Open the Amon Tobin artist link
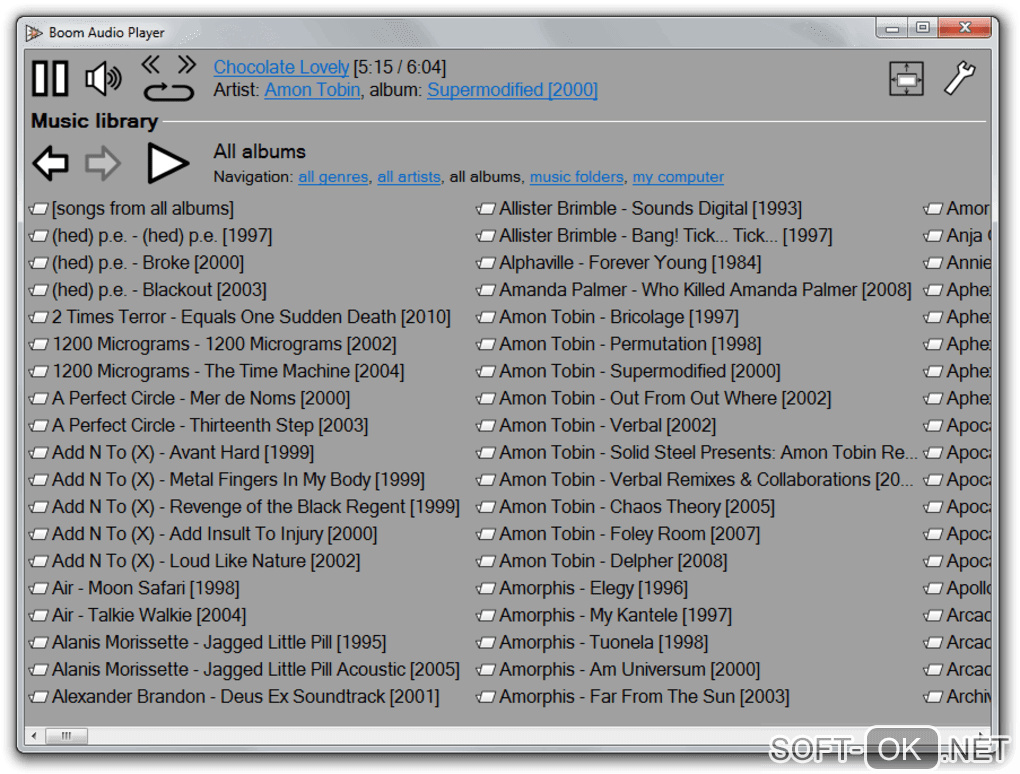Viewport: 1020px width, 774px height. 312,90
